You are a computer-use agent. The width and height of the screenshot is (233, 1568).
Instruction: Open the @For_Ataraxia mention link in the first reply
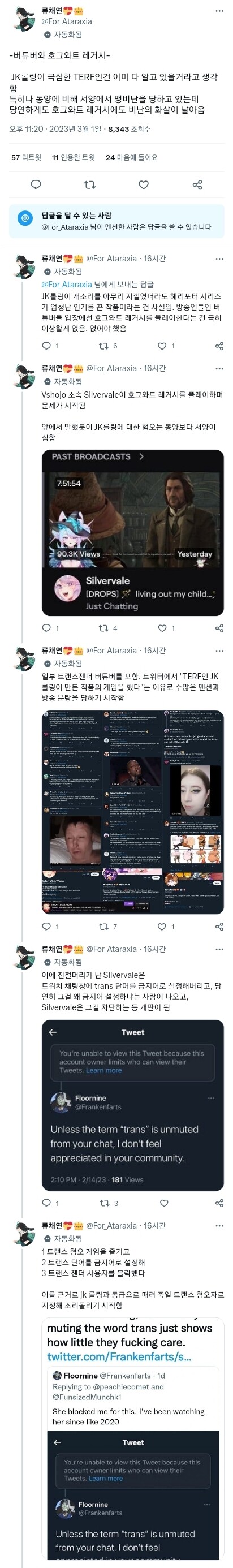click(66, 285)
